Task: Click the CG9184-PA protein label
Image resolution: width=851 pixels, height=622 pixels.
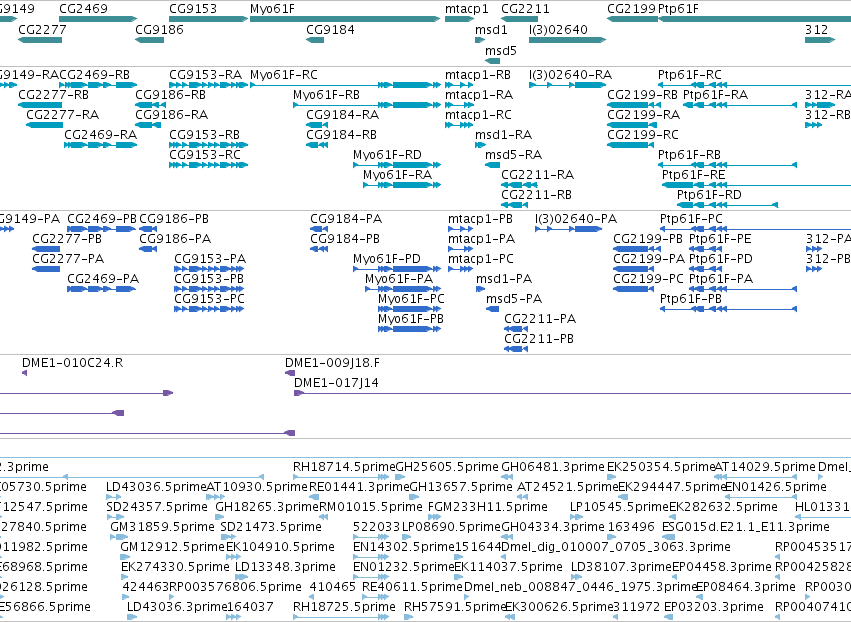Action: click(x=346, y=219)
